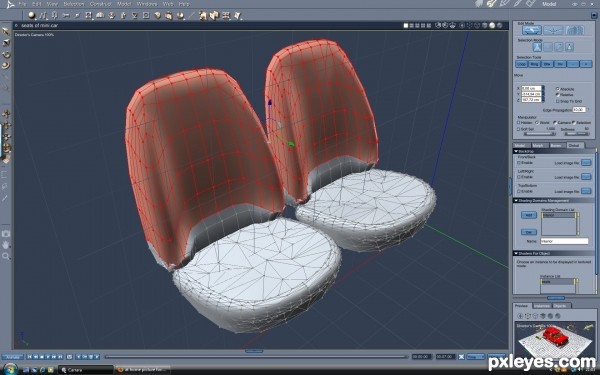This screenshot has height=375, width=600.
Task: Choose the polyline spline tool beside the sphere
Action: coord(43,15)
